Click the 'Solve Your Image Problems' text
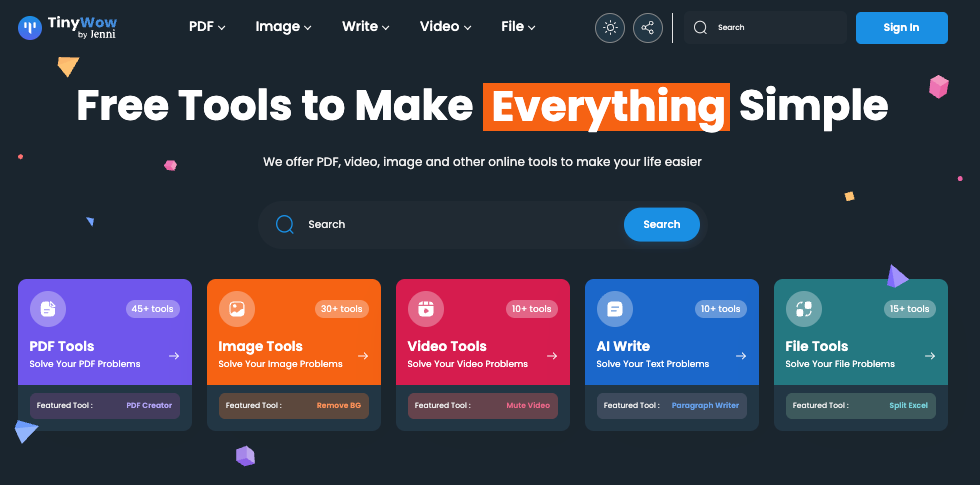 click(x=281, y=364)
